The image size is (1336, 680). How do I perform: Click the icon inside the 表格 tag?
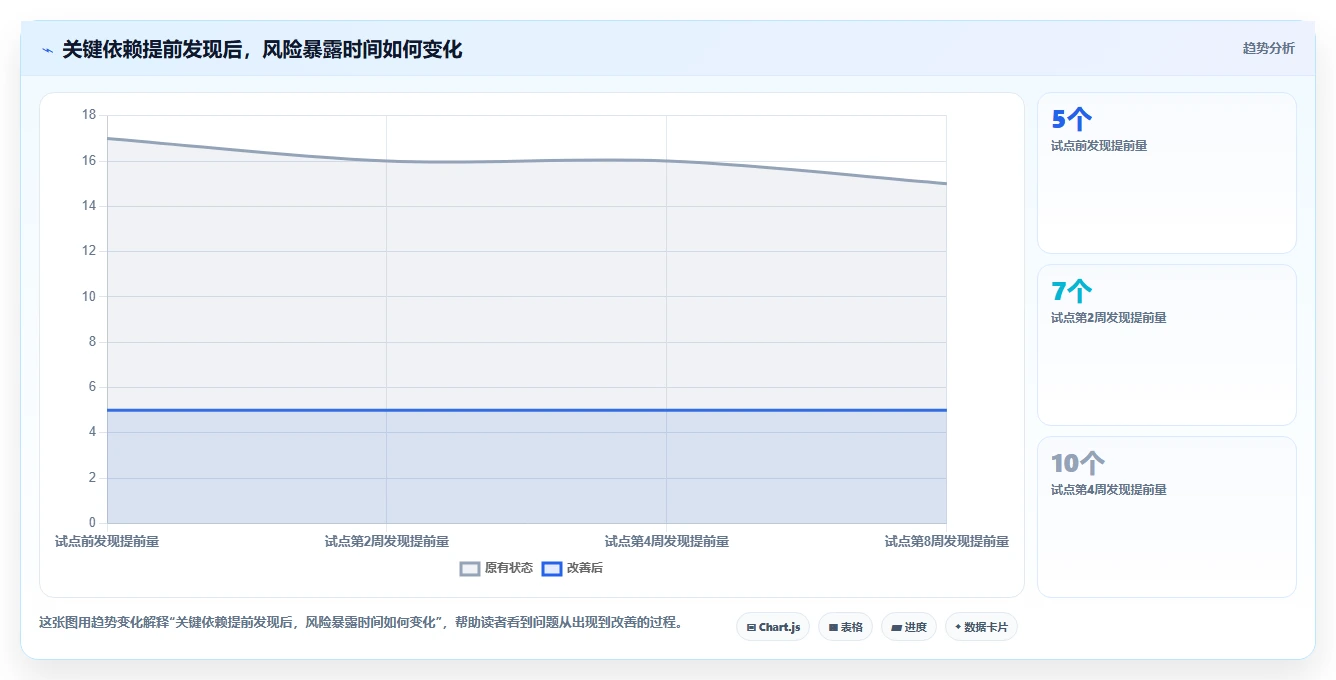point(833,628)
